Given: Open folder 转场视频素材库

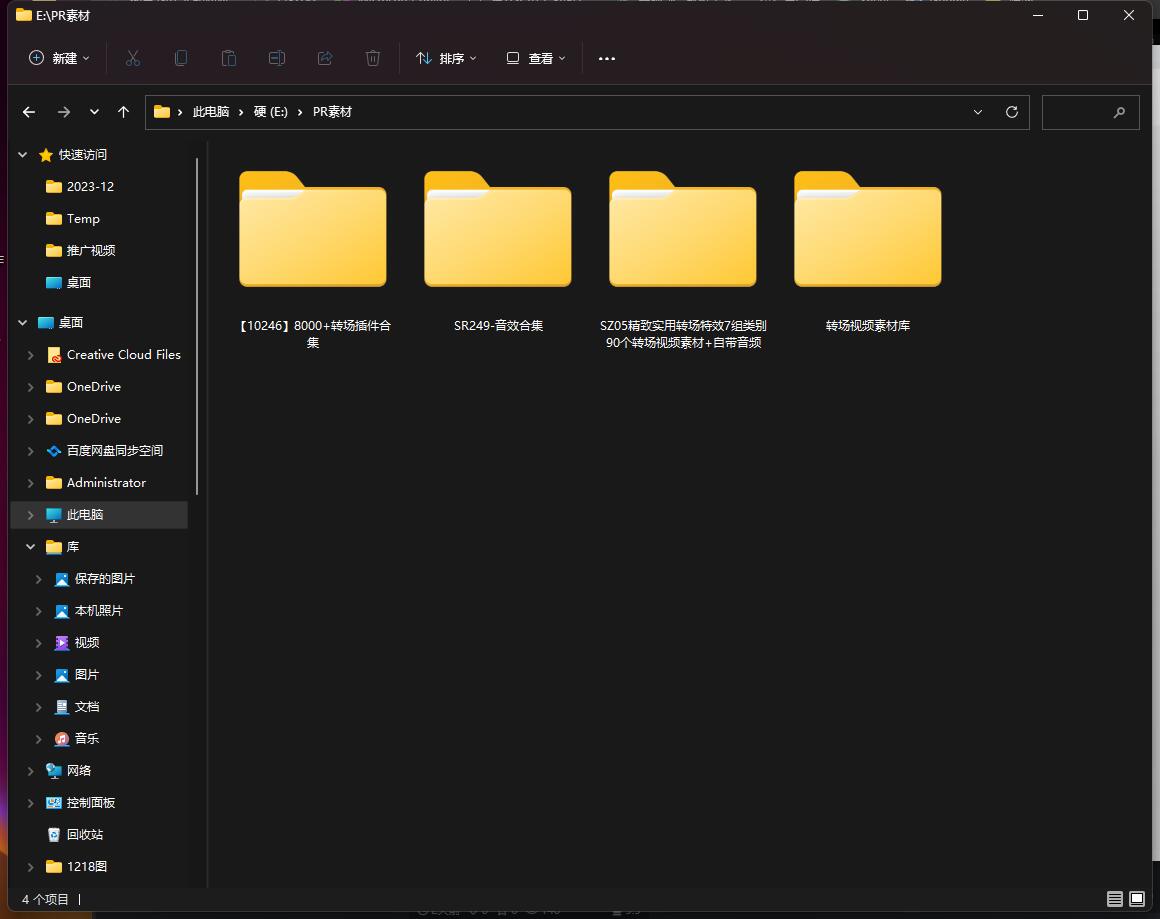Looking at the screenshot, I should (x=868, y=252).
